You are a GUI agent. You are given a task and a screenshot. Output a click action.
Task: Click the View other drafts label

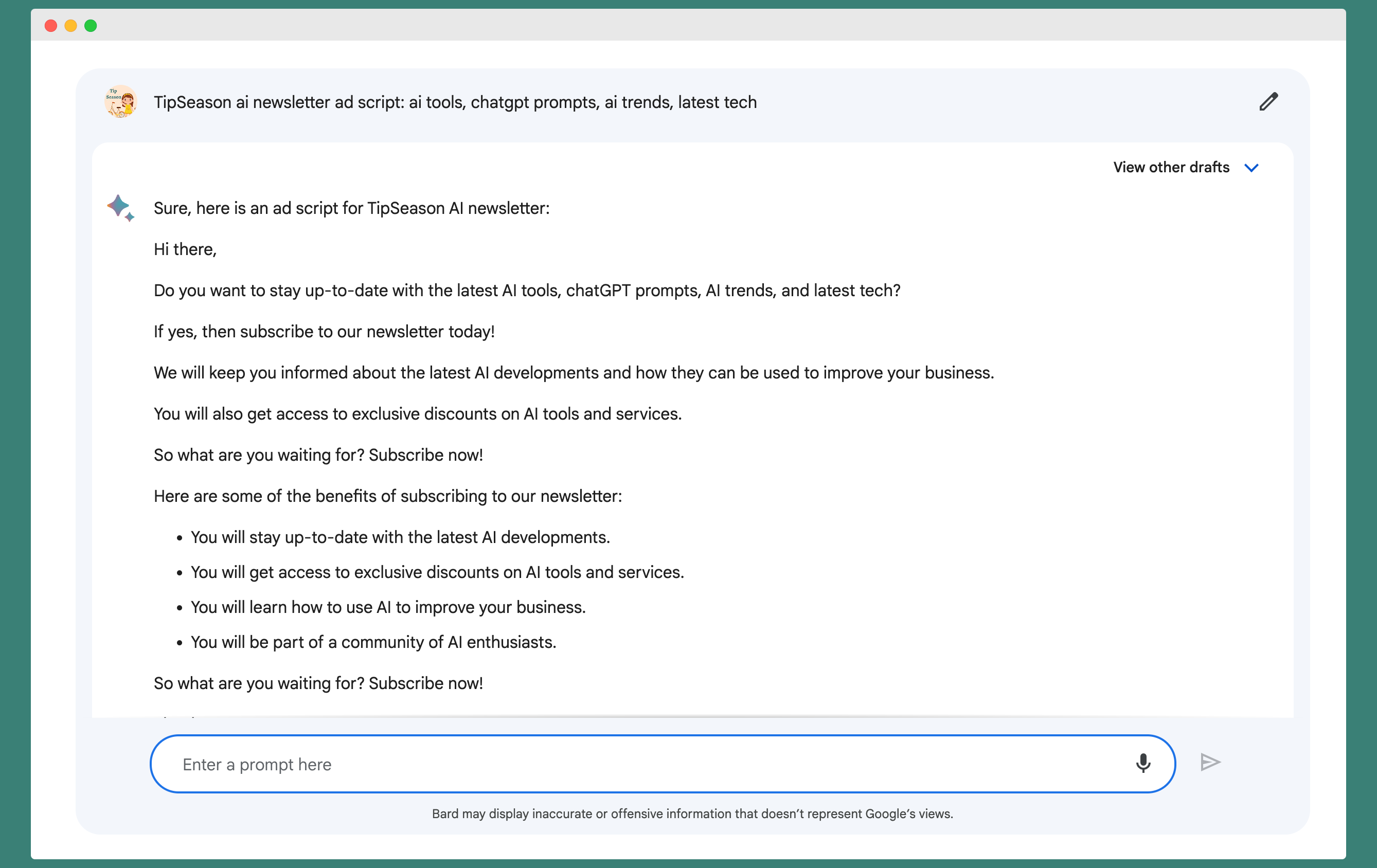(x=1171, y=168)
